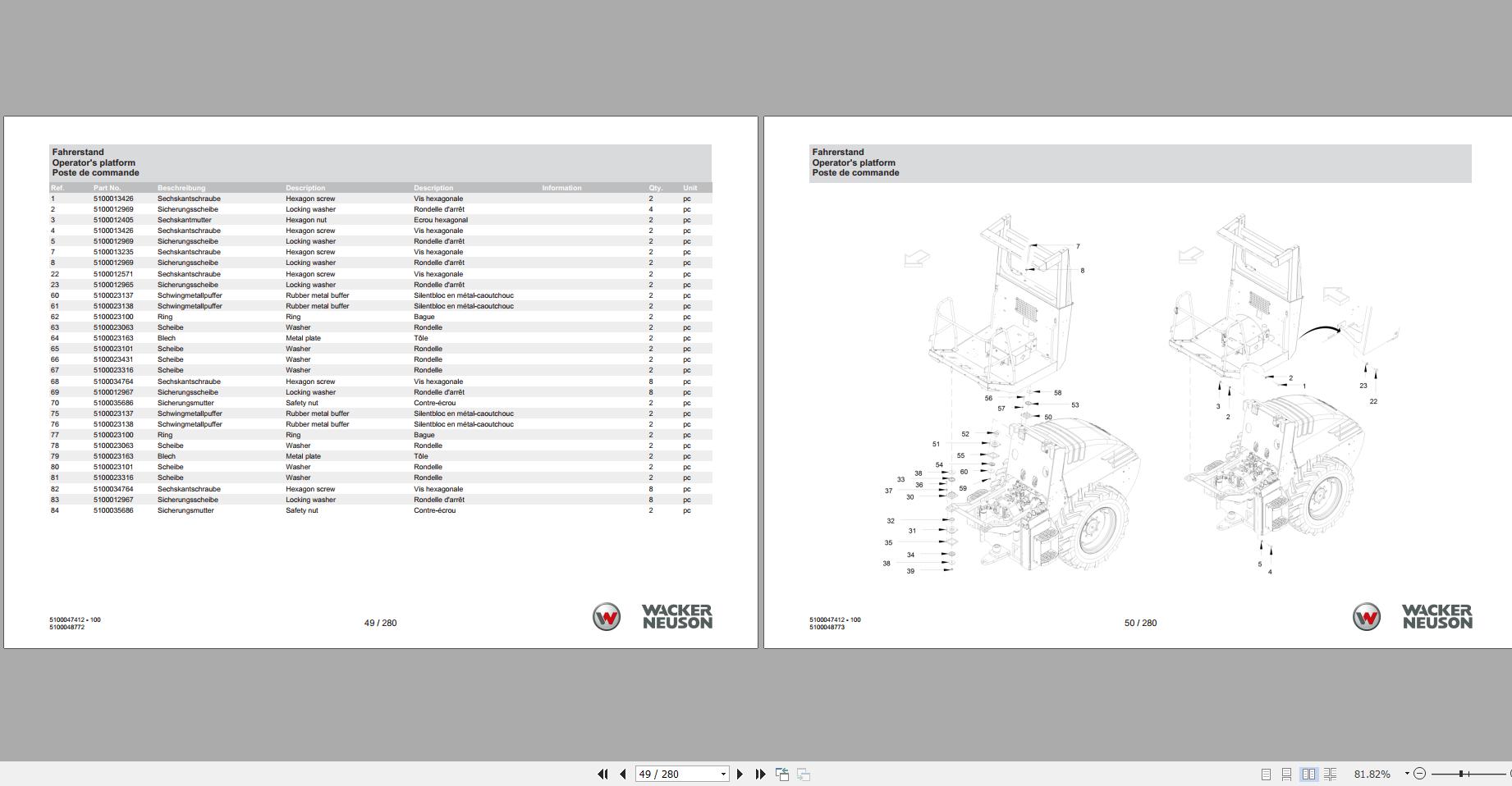Open the page number dropdown
This screenshot has height=786, width=1512.
[x=723, y=775]
